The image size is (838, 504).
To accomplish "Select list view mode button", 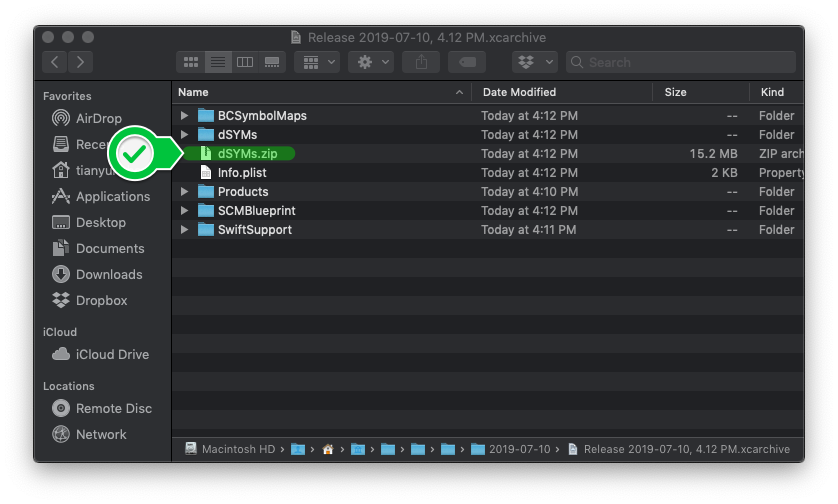I will [x=217, y=62].
